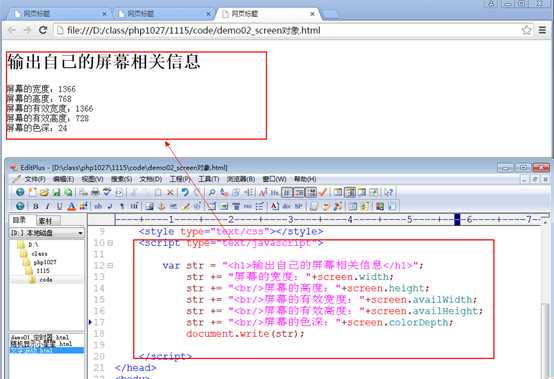The width and height of the screenshot is (554, 379).
Task: Collapse the fold marker at line 12
Action: click(x=110, y=266)
